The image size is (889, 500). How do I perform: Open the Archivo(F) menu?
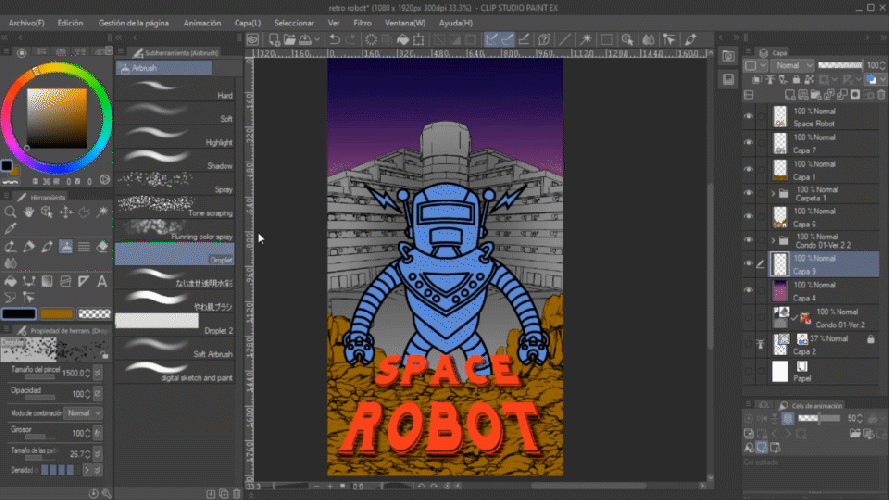(26, 23)
